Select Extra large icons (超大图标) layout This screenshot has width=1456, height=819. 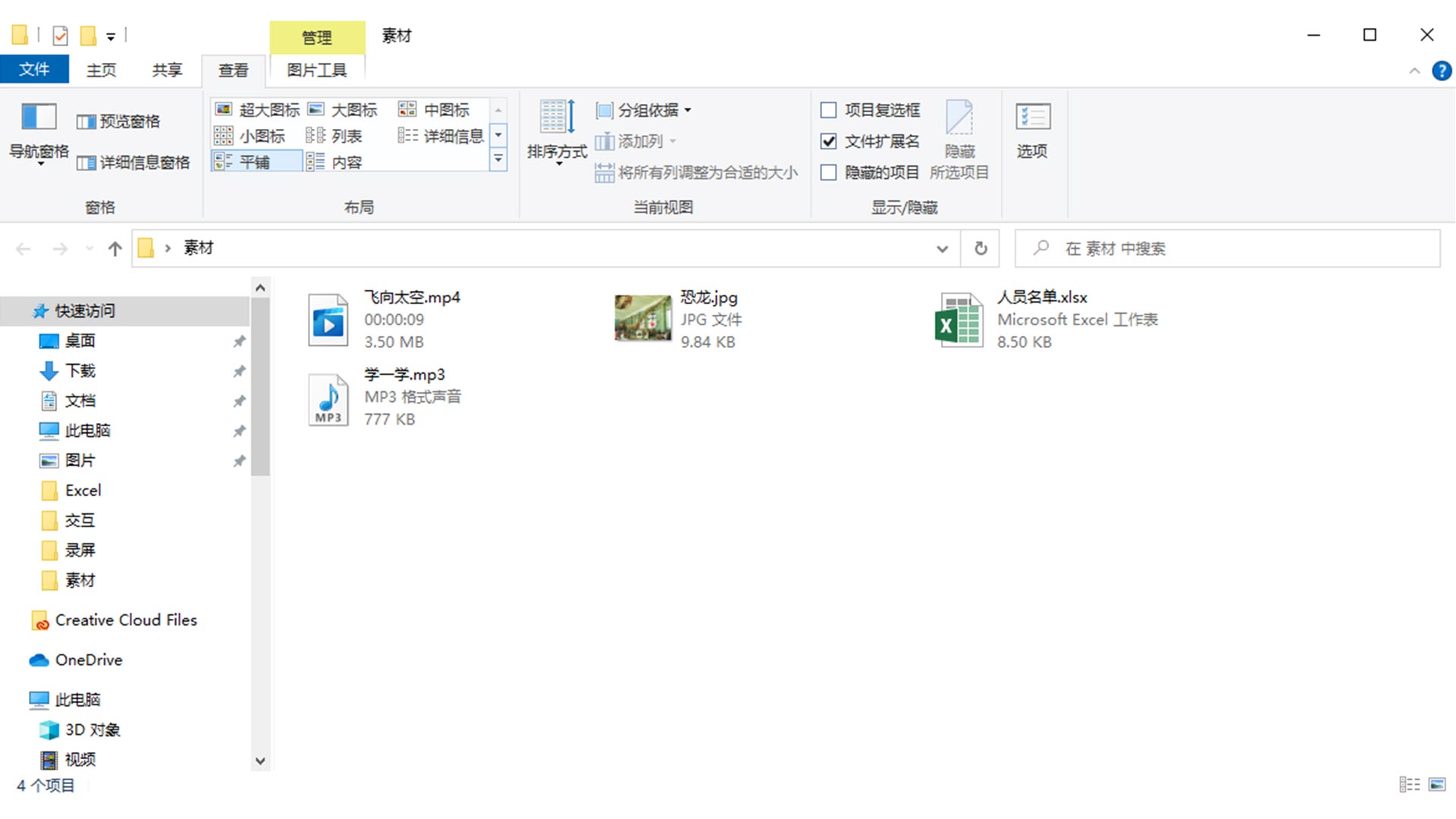point(258,110)
